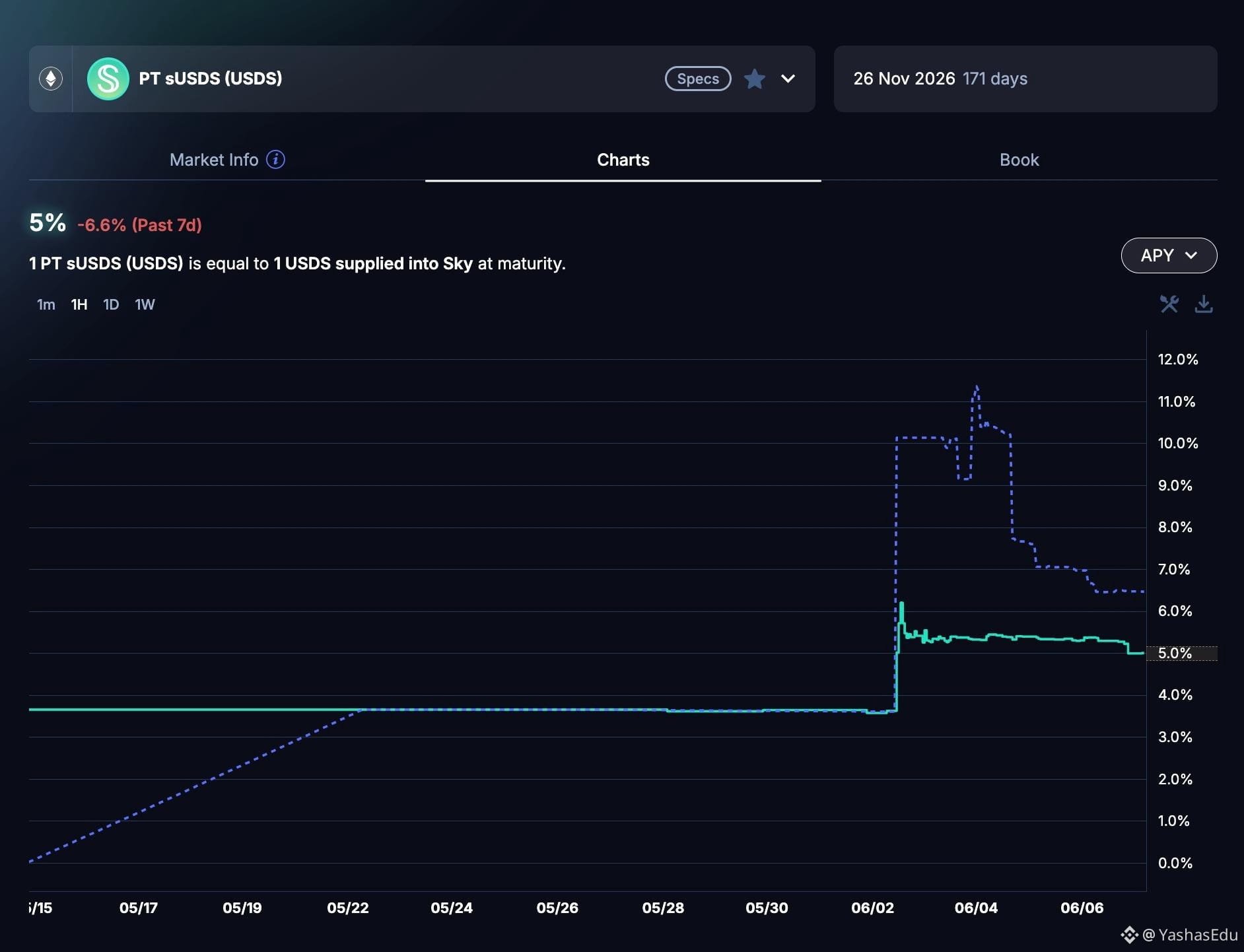Select the 1D chart interval
The image size is (1244, 952).
[111, 304]
